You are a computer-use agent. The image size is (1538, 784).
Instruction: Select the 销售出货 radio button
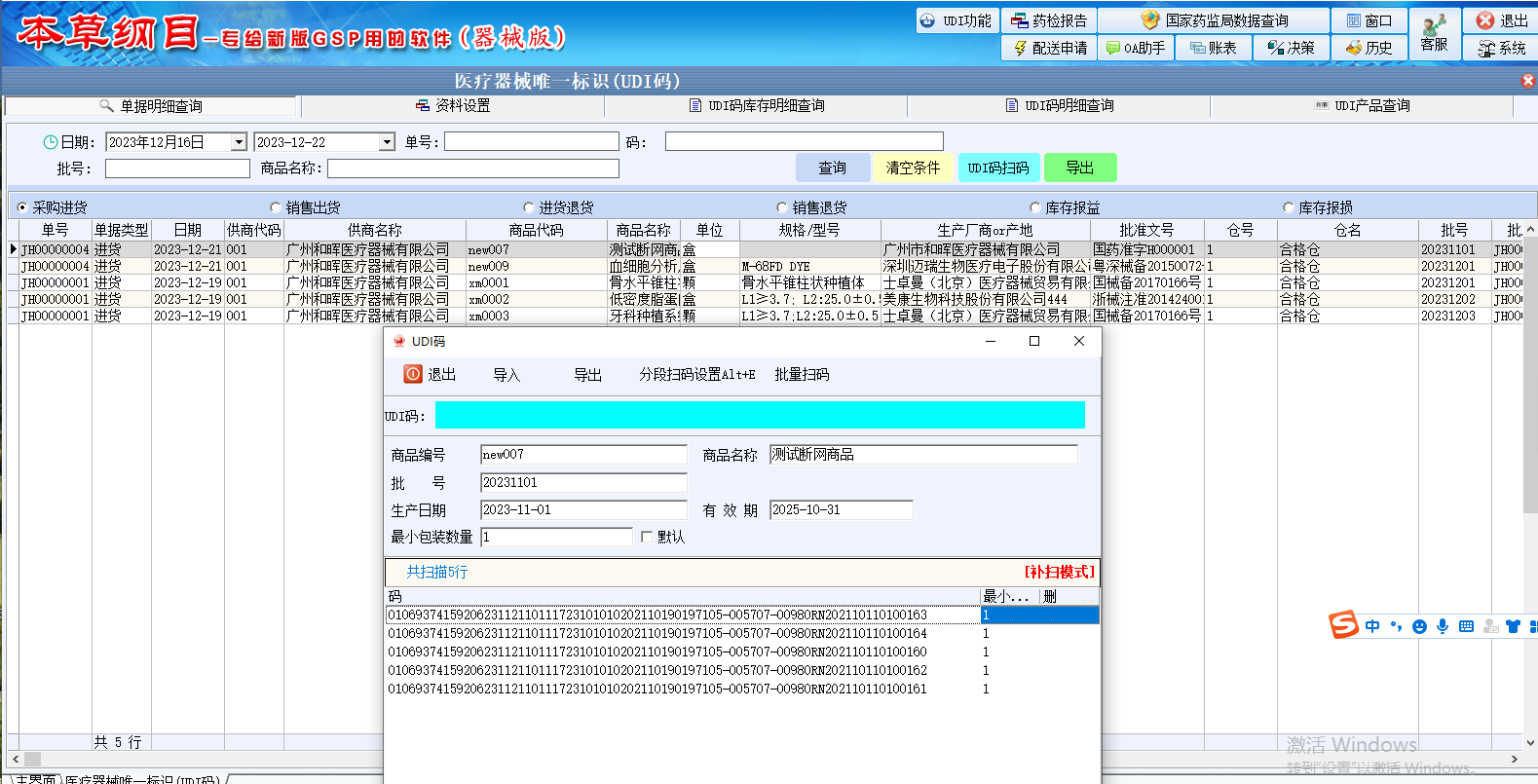[x=276, y=207]
